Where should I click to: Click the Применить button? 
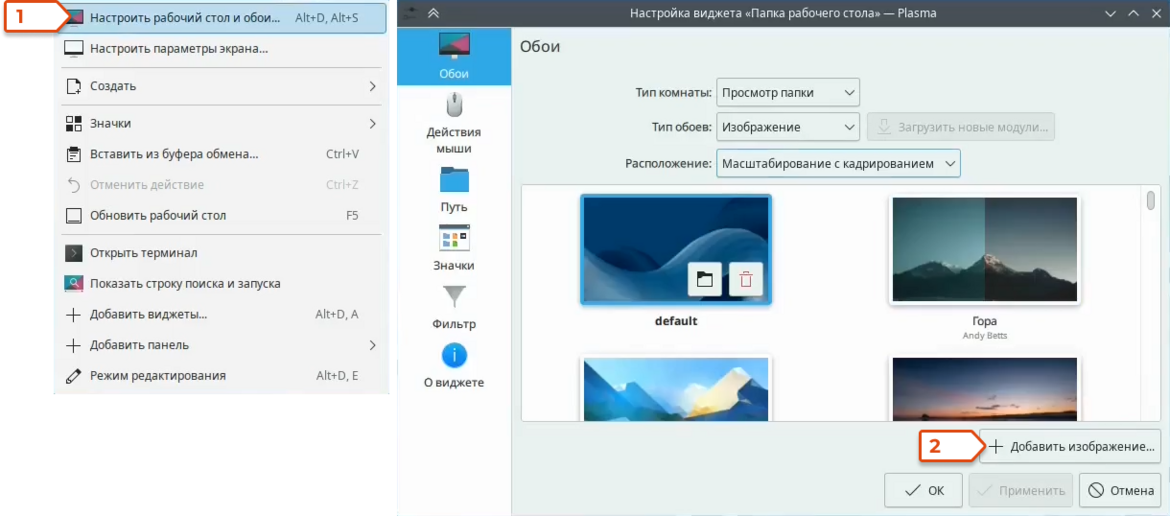(x=1021, y=491)
